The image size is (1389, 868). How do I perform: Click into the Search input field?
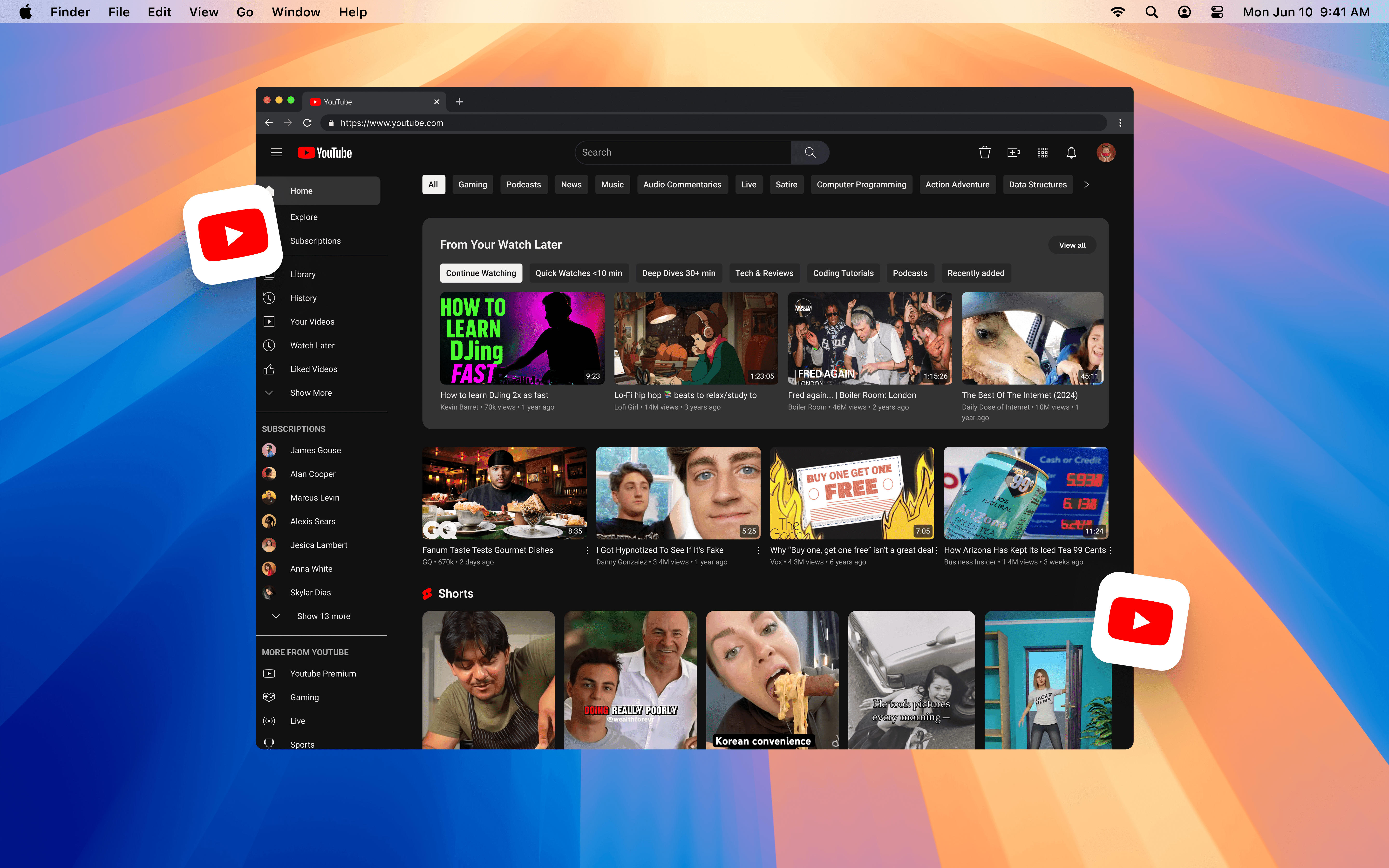coord(683,152)
